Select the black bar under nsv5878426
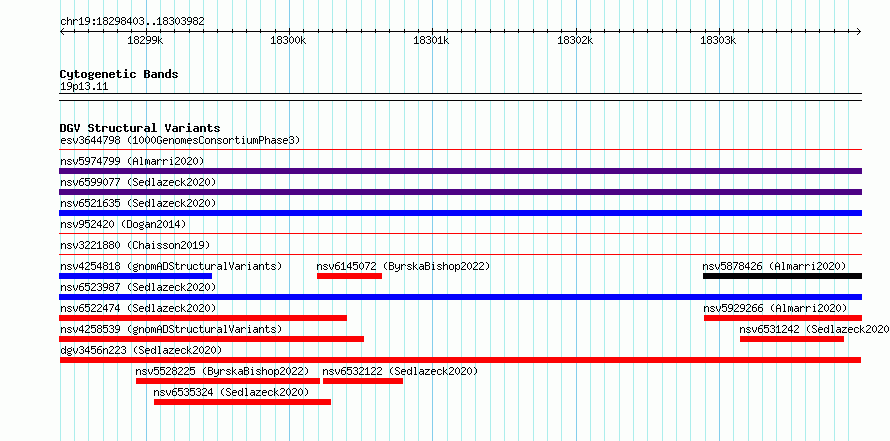This screenshot has width=890, height=441. [782, 276]
